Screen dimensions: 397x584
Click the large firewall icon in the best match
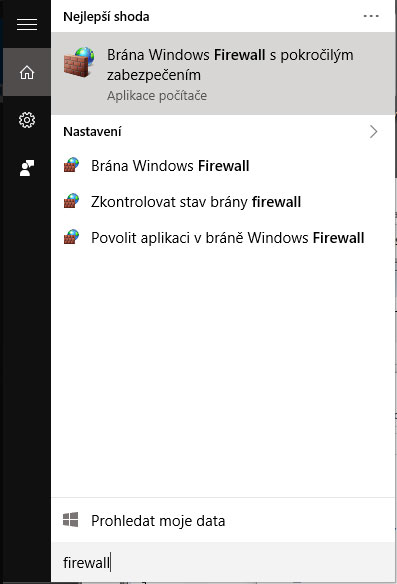(x=79, y=62)
